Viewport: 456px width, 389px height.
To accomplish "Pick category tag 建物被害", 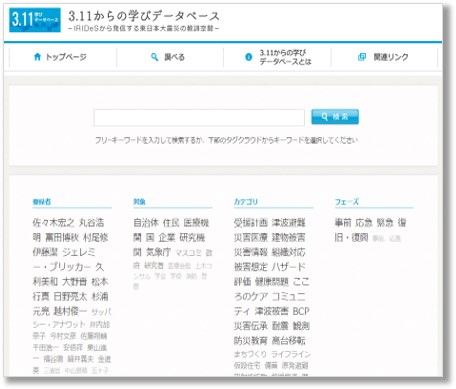I will point(289,238).
